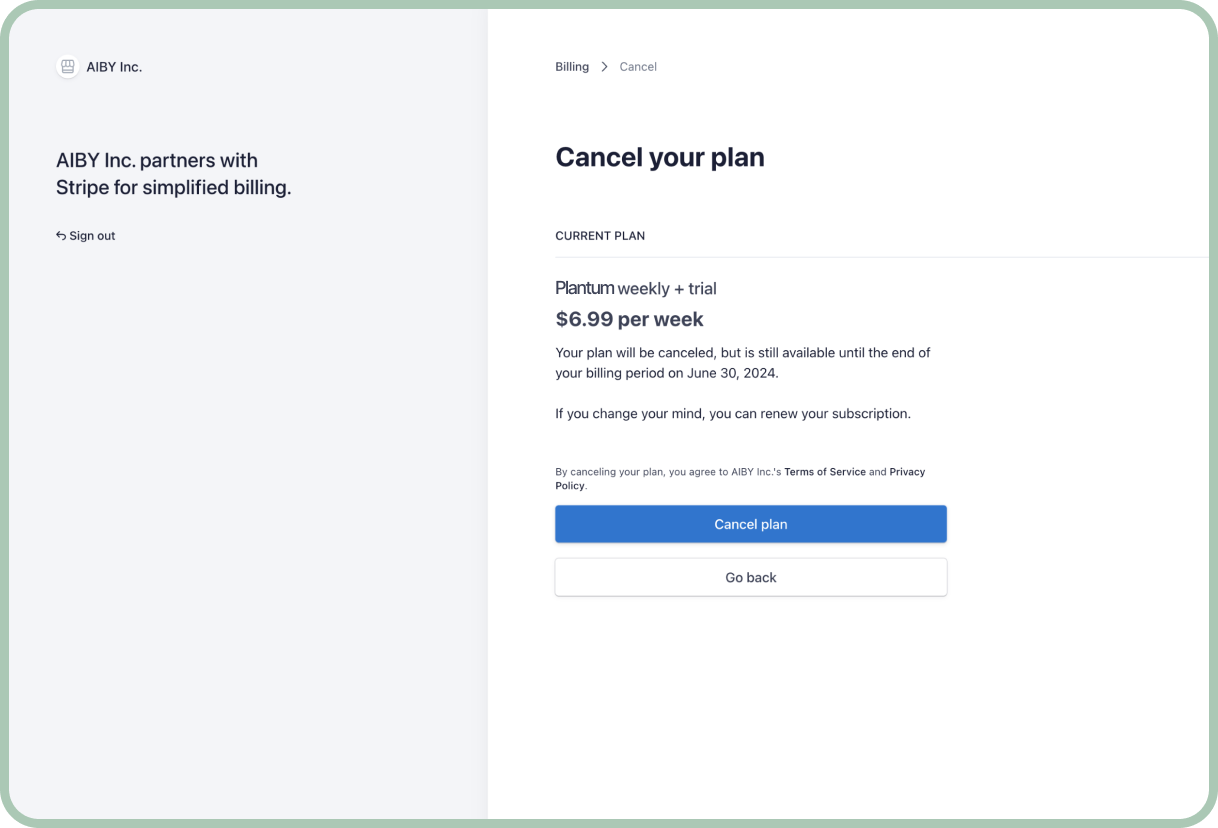Select the Cancel breadcrumb item
Image resolution: width=1218 pixels, height=828 pixels.
(638, 67)
